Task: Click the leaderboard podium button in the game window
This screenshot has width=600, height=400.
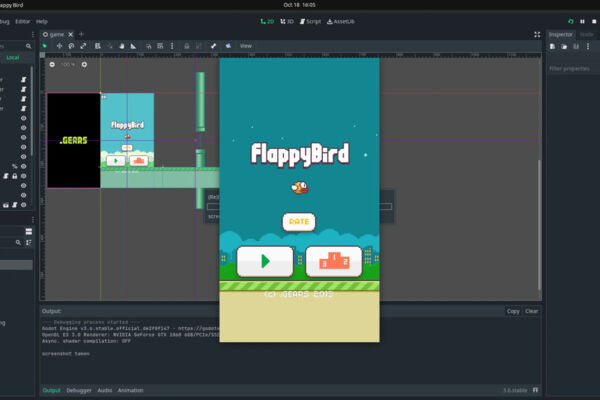Action: point(334,261)
